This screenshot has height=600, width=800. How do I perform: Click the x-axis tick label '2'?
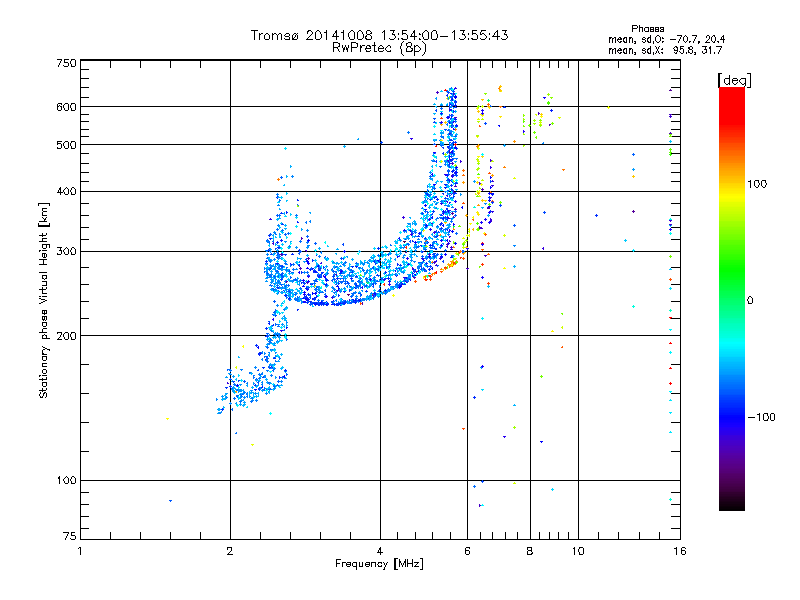pos(230,552)
